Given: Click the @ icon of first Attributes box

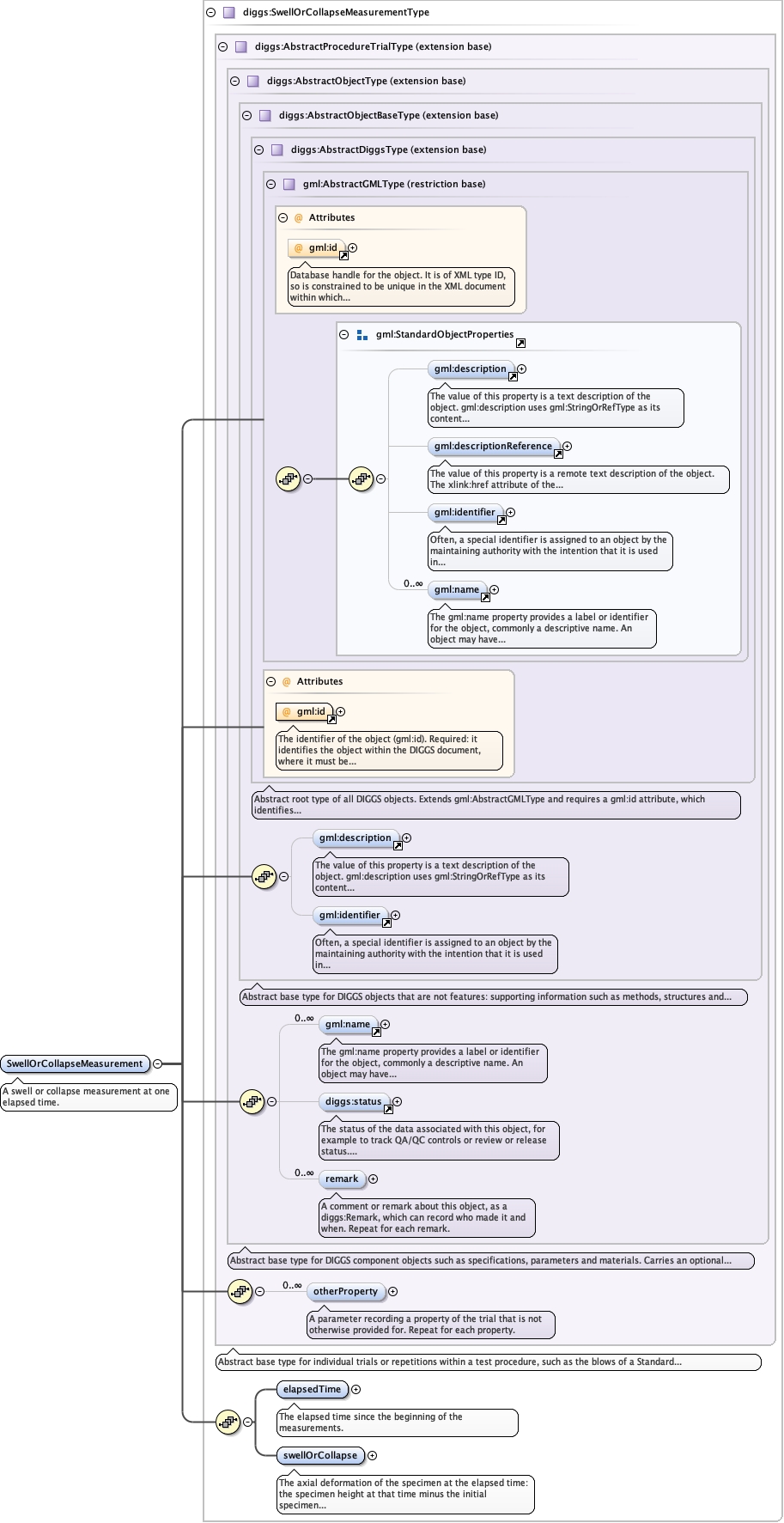Looking at the screenshot, I should tap(299, 218).
